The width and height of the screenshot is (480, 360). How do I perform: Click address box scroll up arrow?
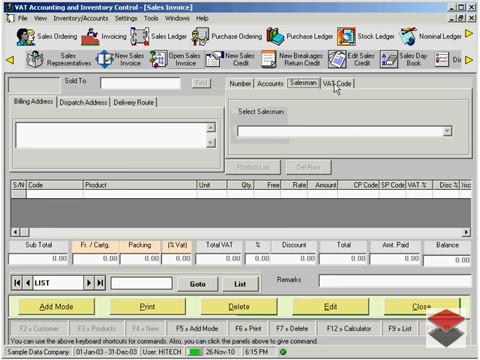(211, 127)
